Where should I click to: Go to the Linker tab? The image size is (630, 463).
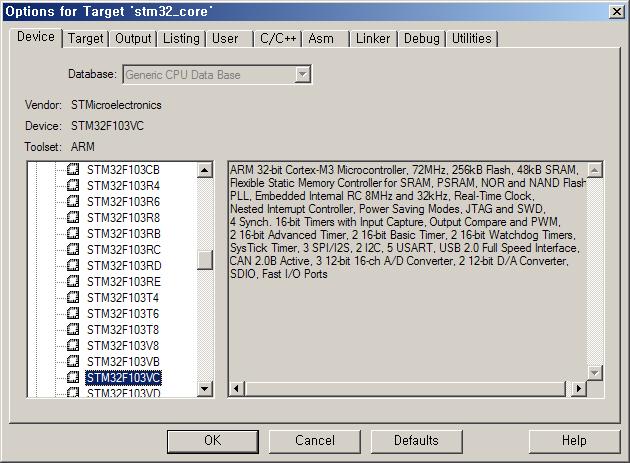[x=373, y=39]
